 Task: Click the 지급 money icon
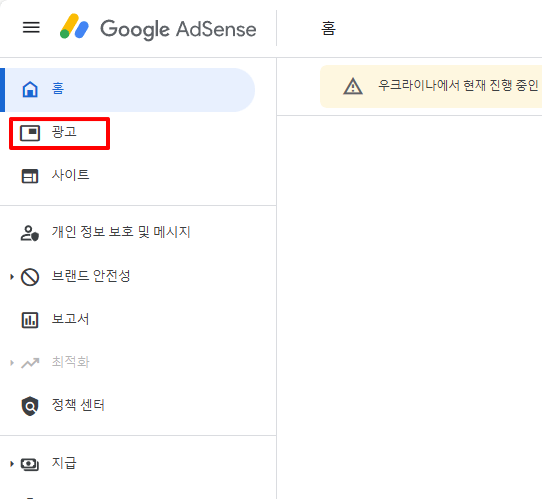pos(30,464)
